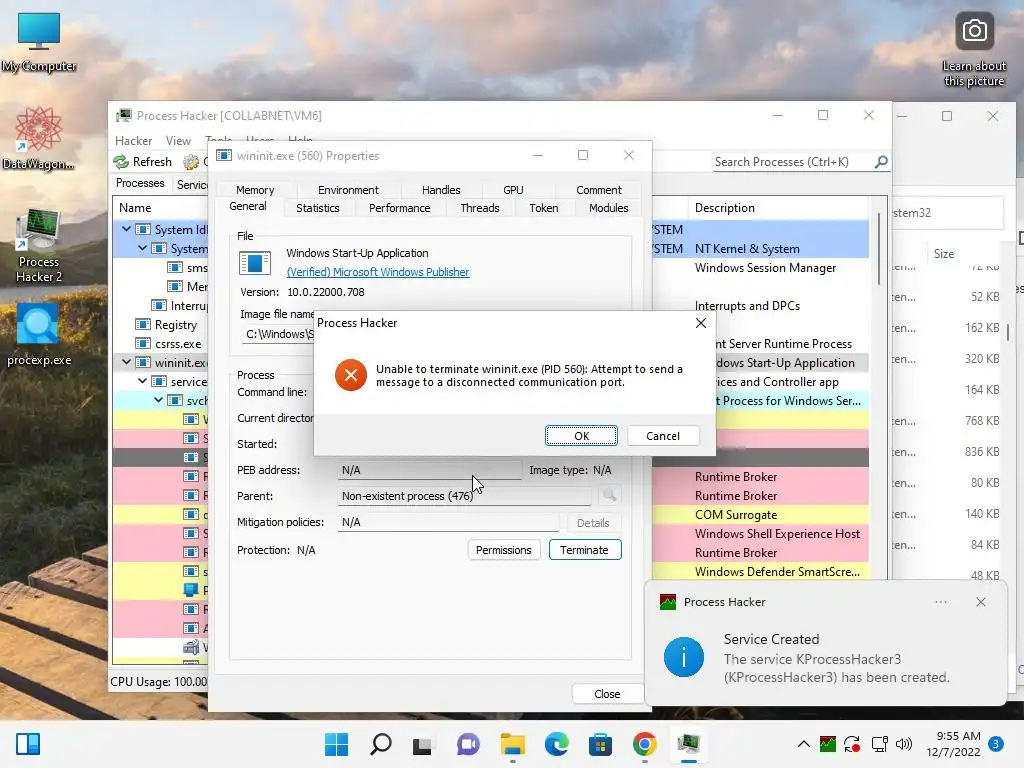Open the Token tab
Image resolution: width=1024 pixels, height=768 pixels.
543,208
